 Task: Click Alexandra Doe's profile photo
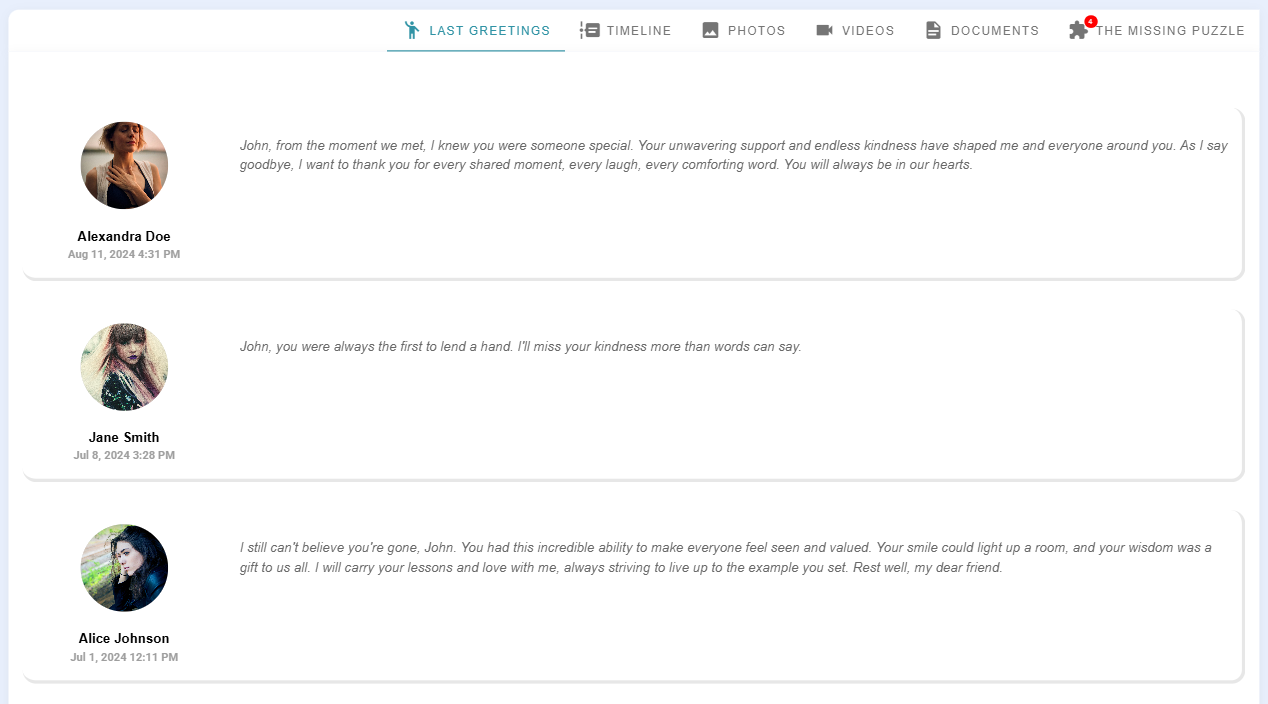[x=124, y=165]
